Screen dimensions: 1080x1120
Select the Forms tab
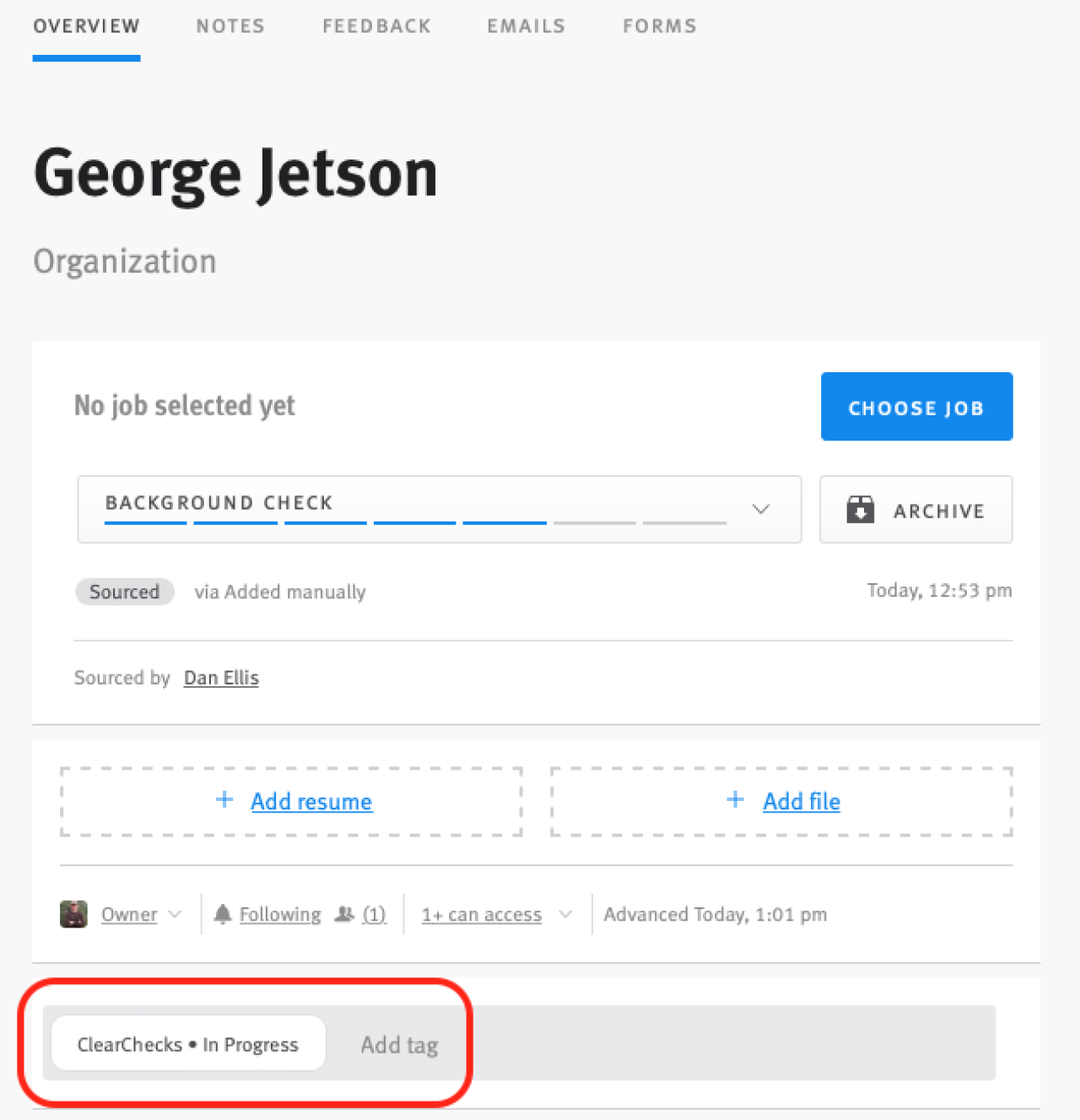660,26
